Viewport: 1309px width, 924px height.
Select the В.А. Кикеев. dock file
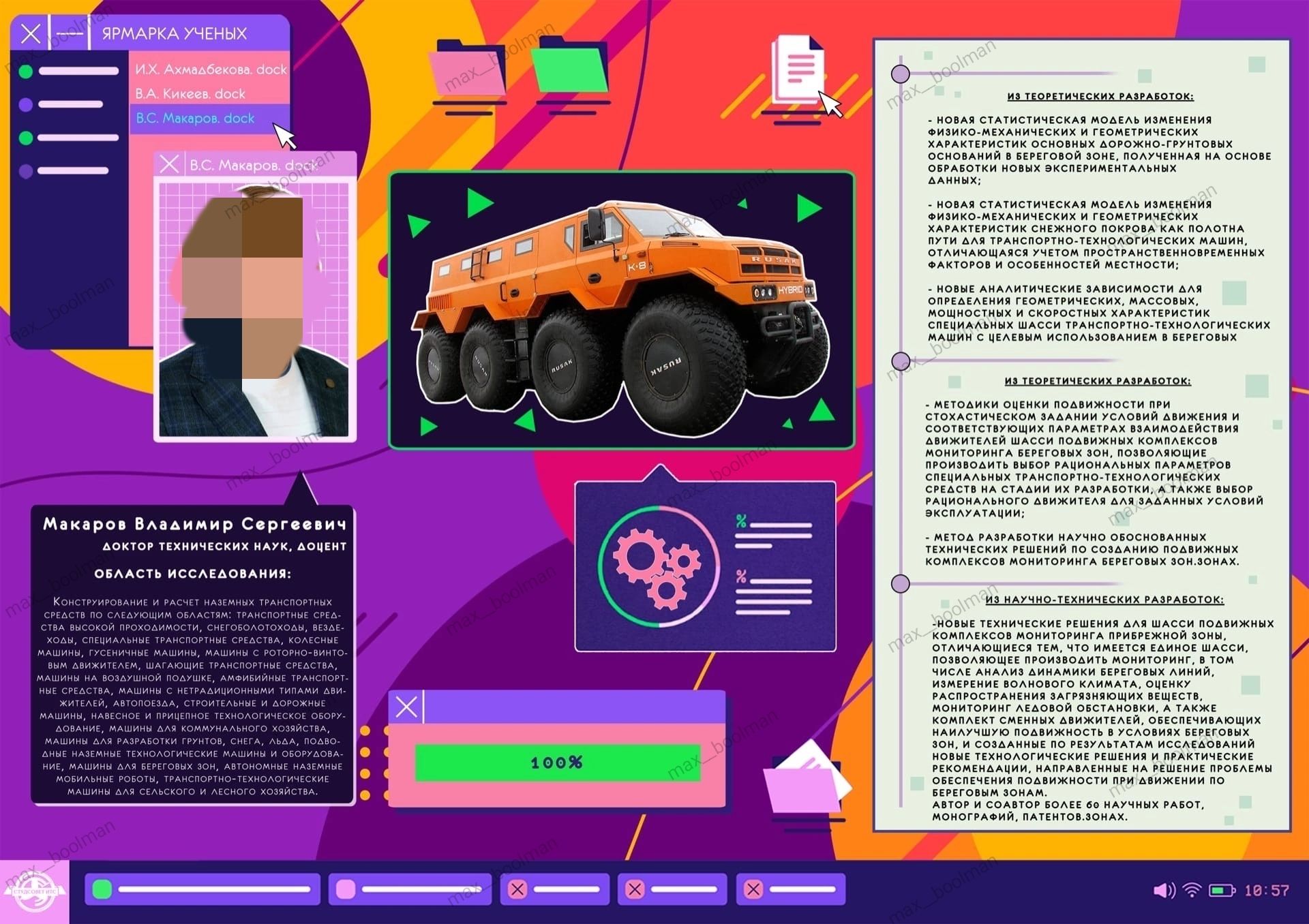[190, 93]
